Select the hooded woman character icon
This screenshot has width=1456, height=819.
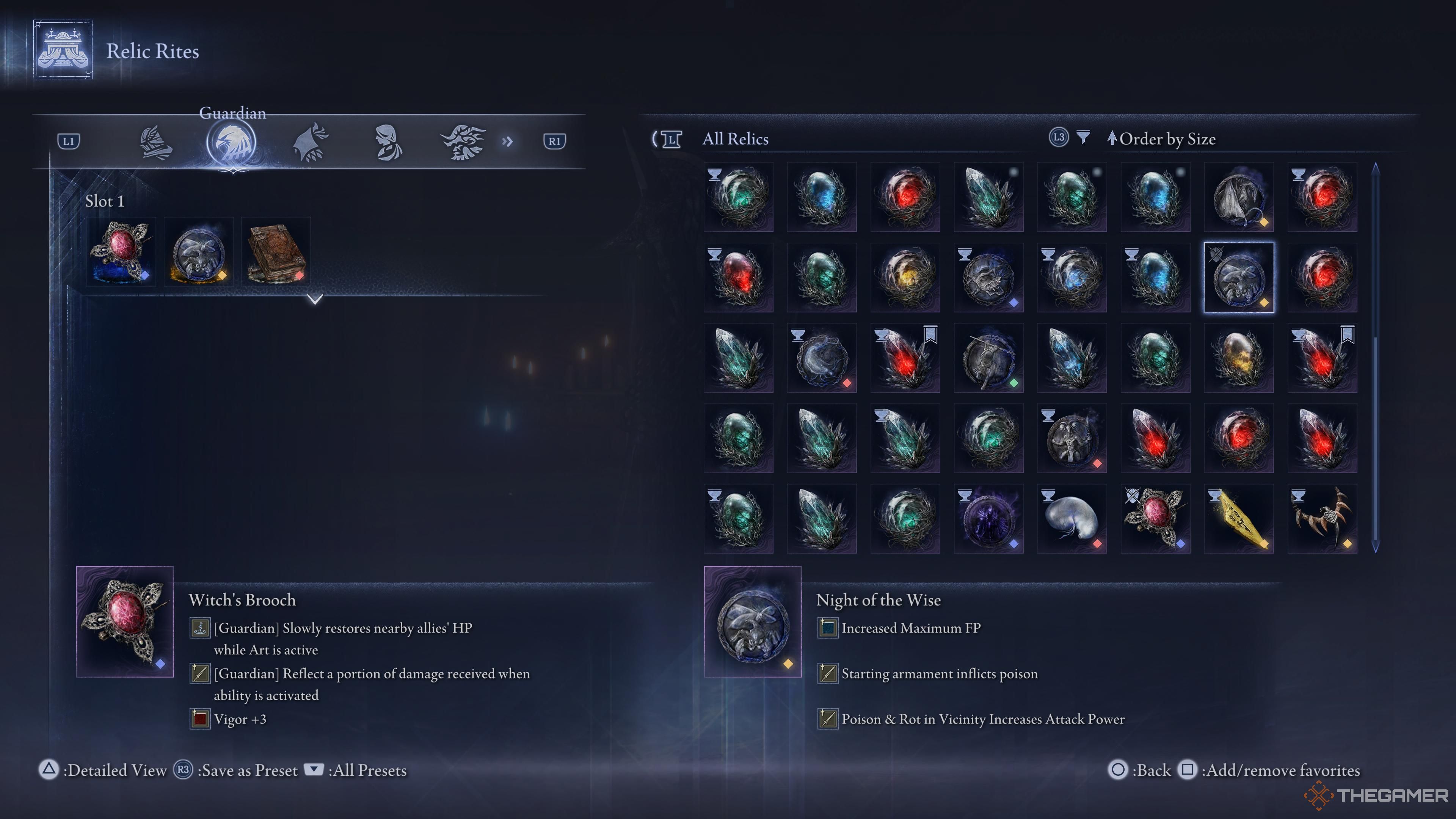click(388, 143)
